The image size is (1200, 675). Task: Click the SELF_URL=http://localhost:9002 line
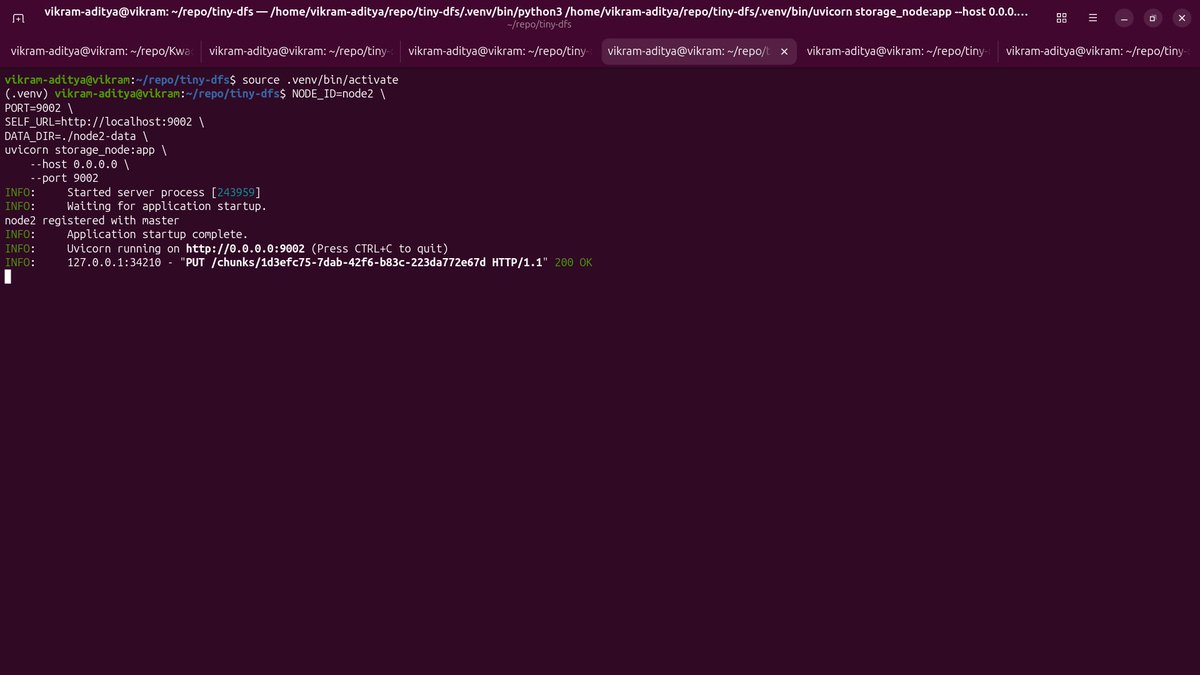pyautogui.click(x=104, y=121)
